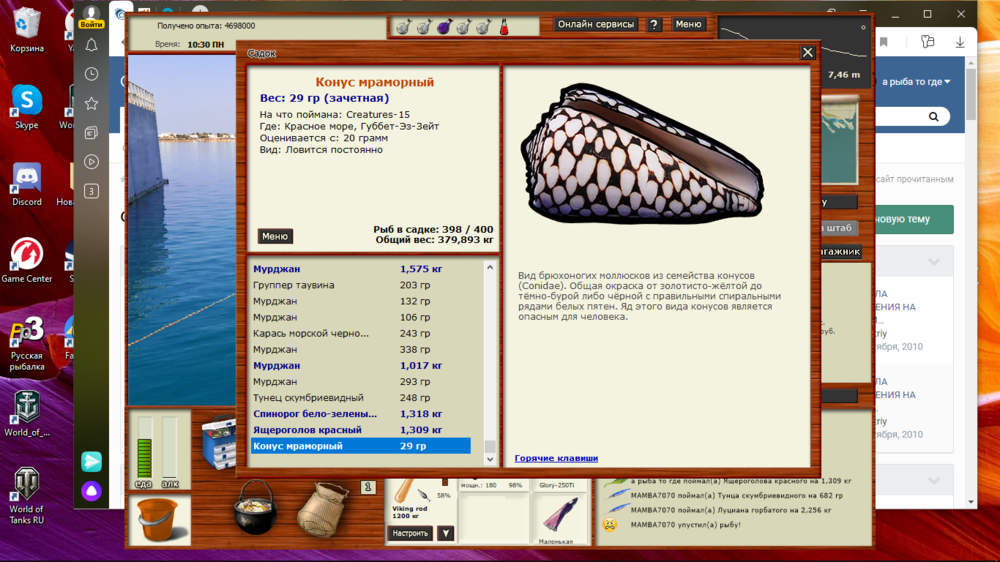Open the Горячие клавиши link
The width and height of the screenshot is (1000, 562).
(556, 458)
